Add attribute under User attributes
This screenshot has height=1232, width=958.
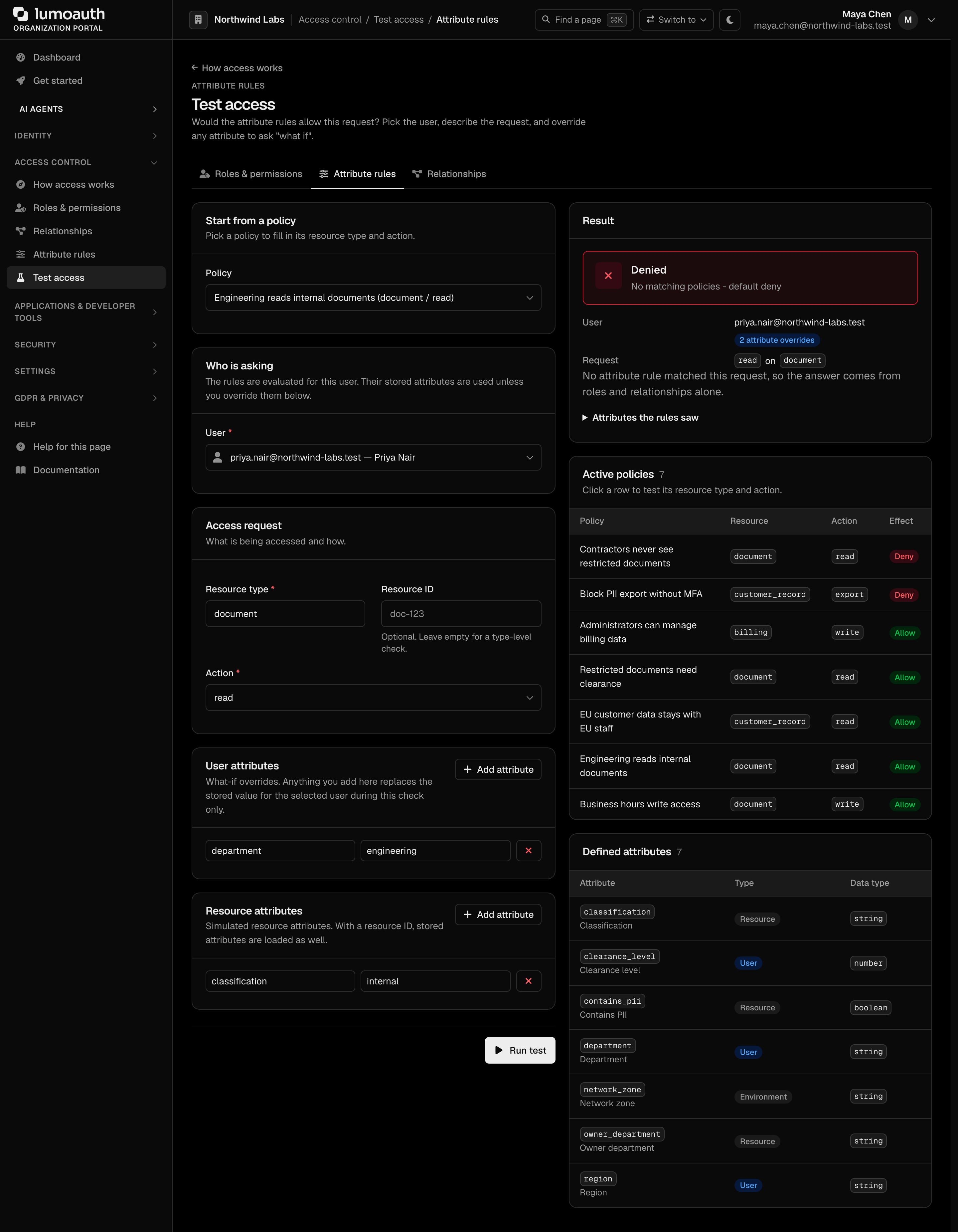pos(498,769)
